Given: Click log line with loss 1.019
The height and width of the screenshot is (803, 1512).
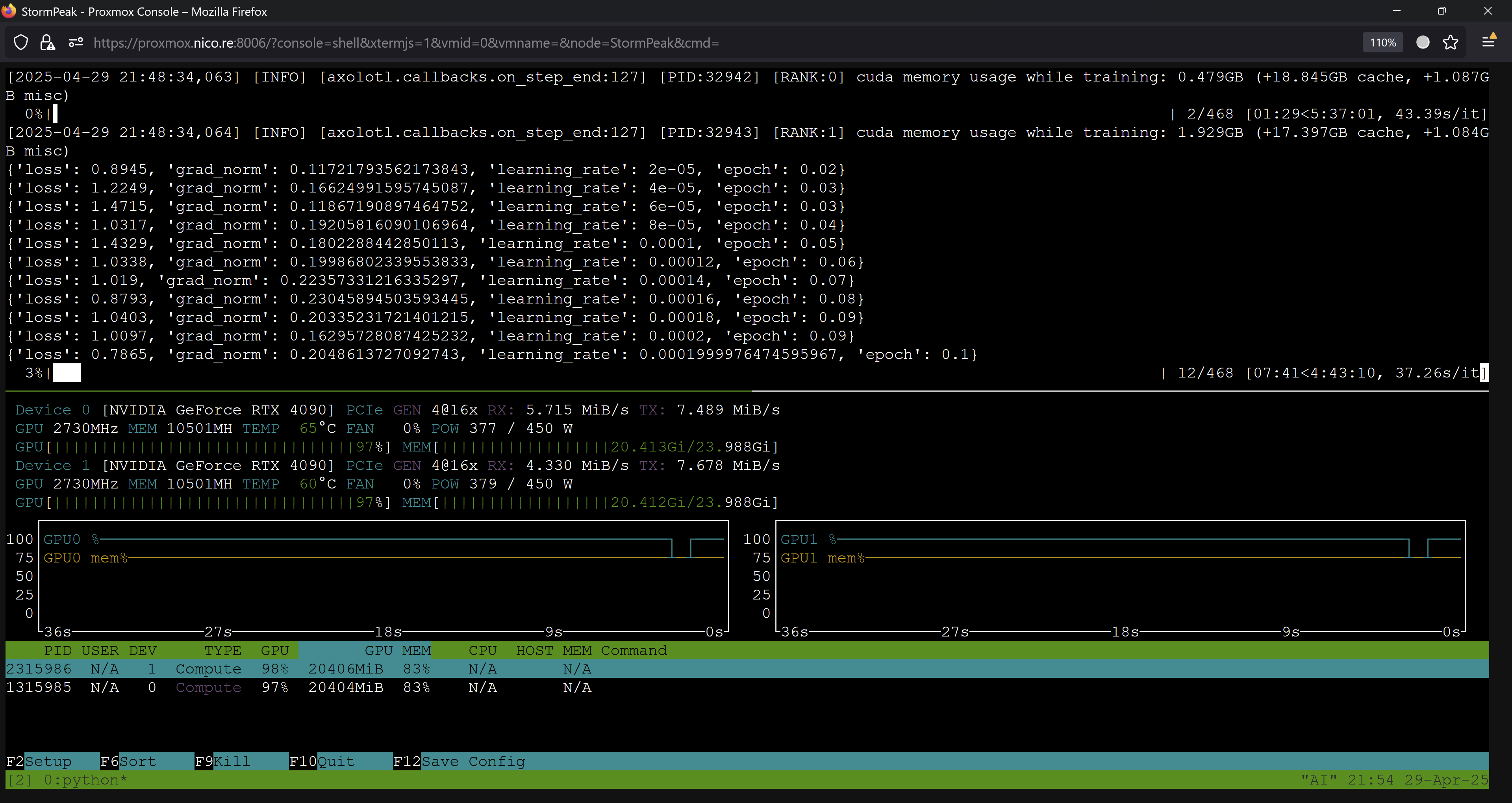Looking at the screenshot, I should click(430, 280).
